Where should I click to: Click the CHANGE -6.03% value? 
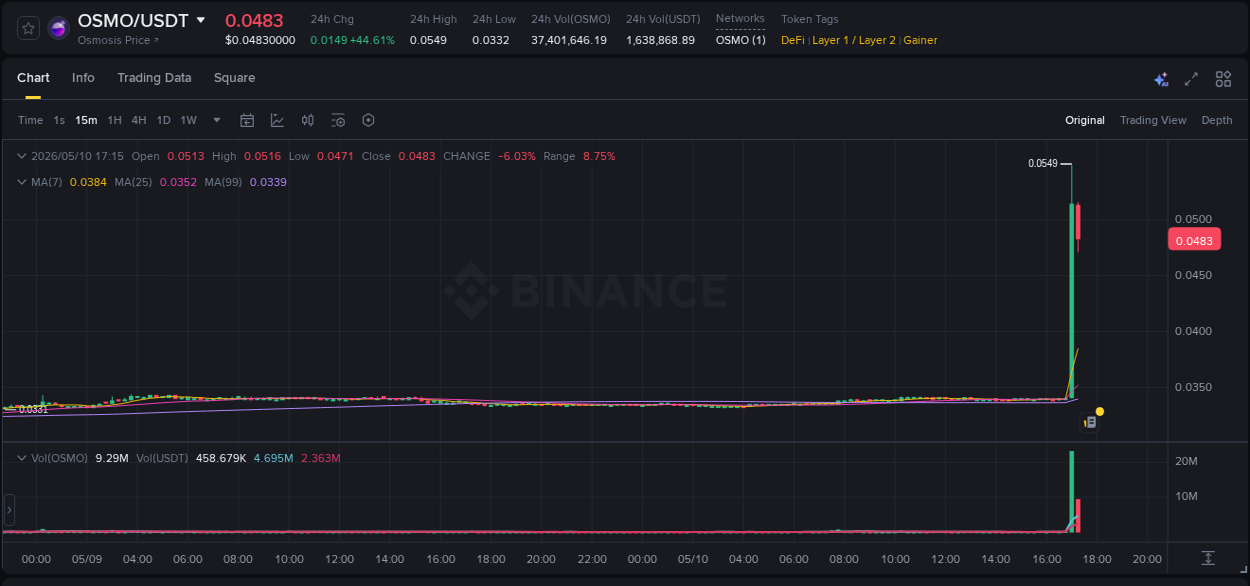point(517,156)
